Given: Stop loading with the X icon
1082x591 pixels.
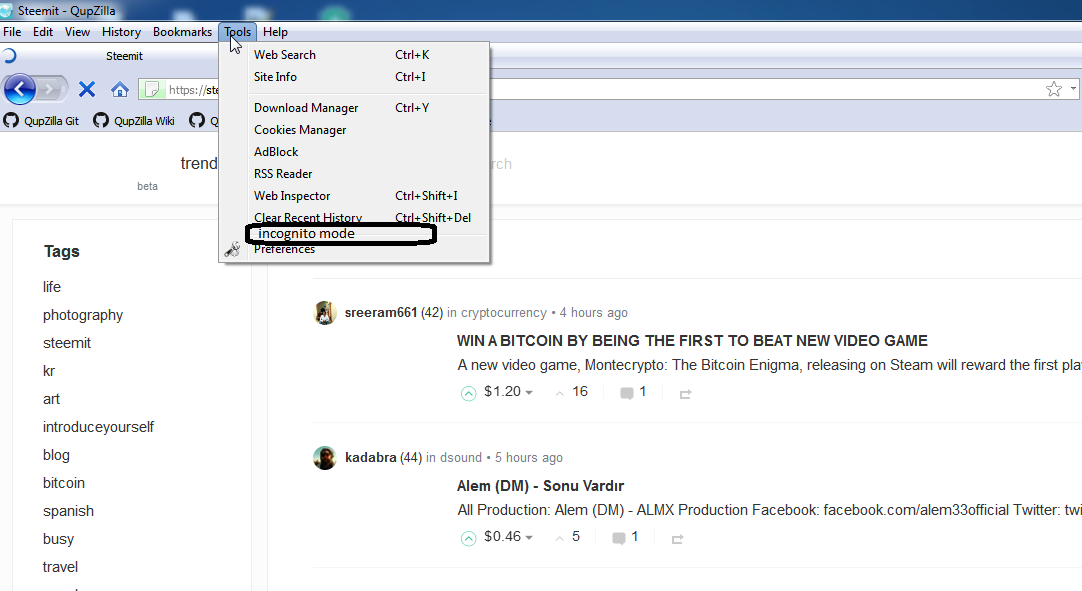Looking at the screenshot, I should 87,89.
